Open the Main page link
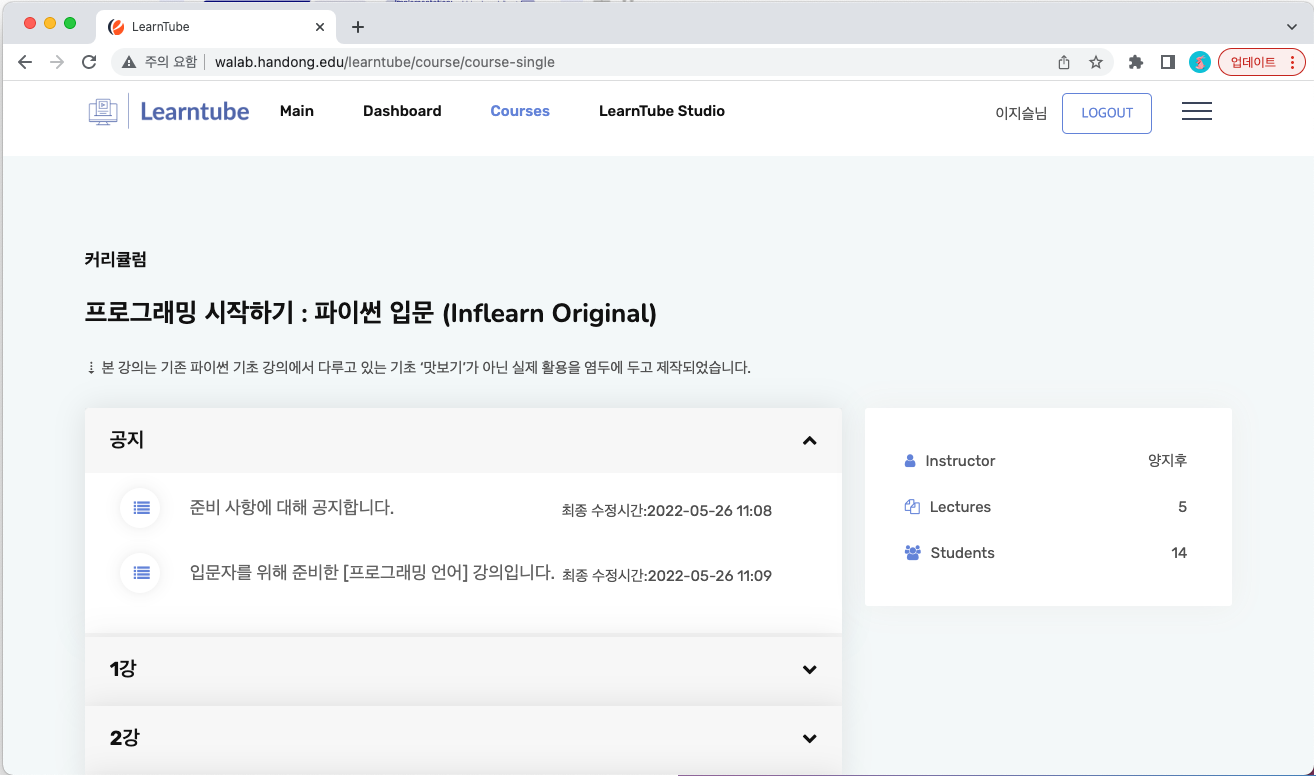This screenshot has height=776, width=1316. [297, 111]
